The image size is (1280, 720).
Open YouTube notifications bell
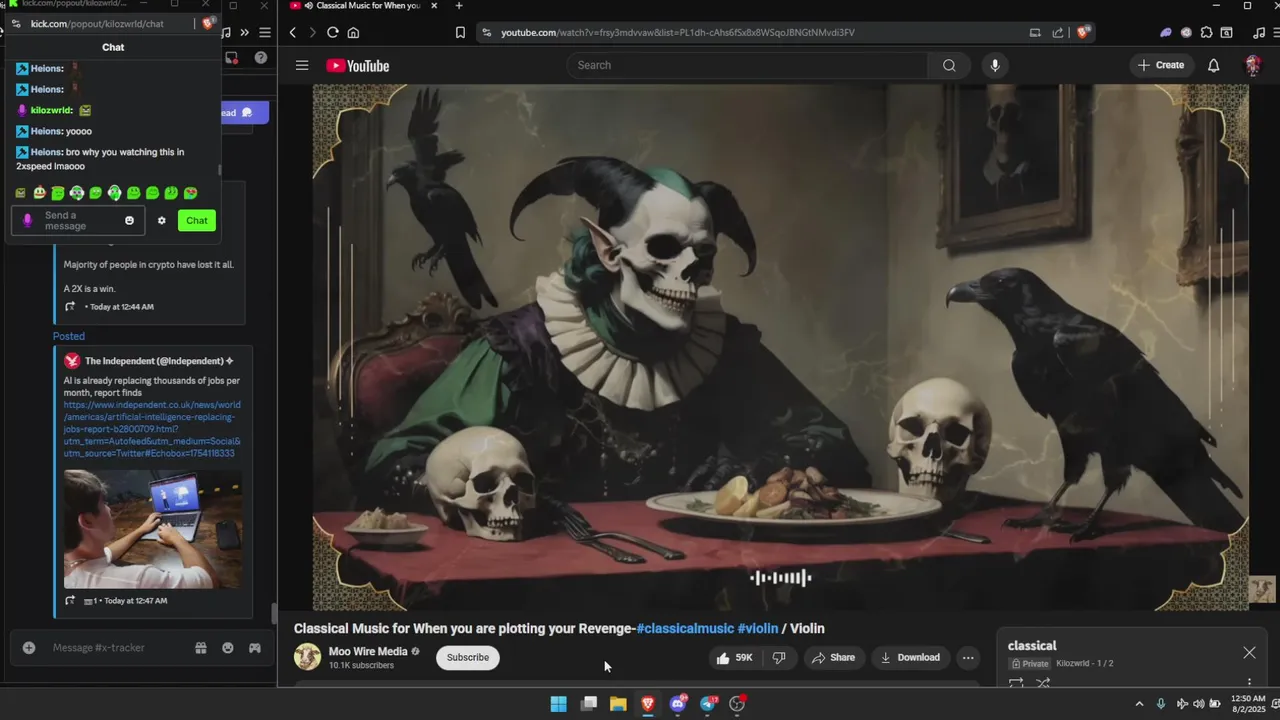click(x=1213, y=66)
